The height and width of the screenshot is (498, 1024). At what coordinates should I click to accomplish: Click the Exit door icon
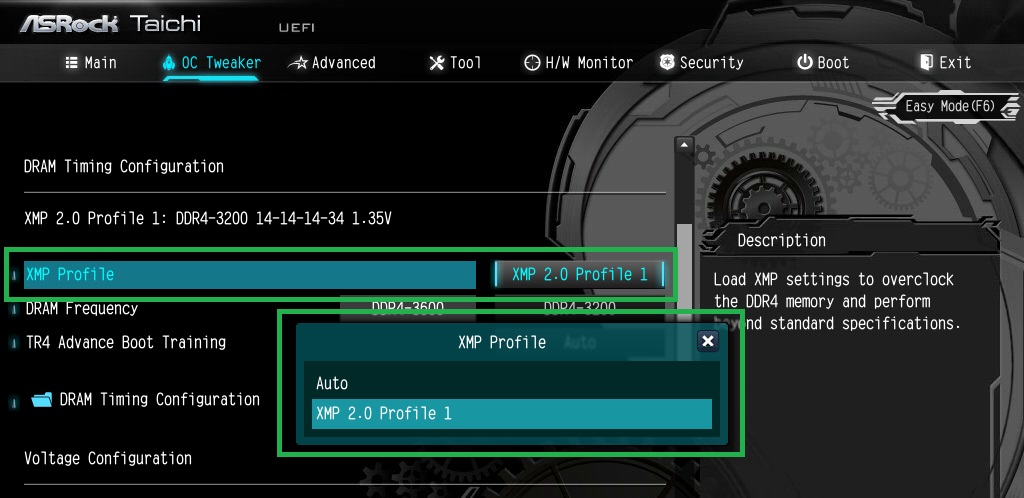coord(926,63)
